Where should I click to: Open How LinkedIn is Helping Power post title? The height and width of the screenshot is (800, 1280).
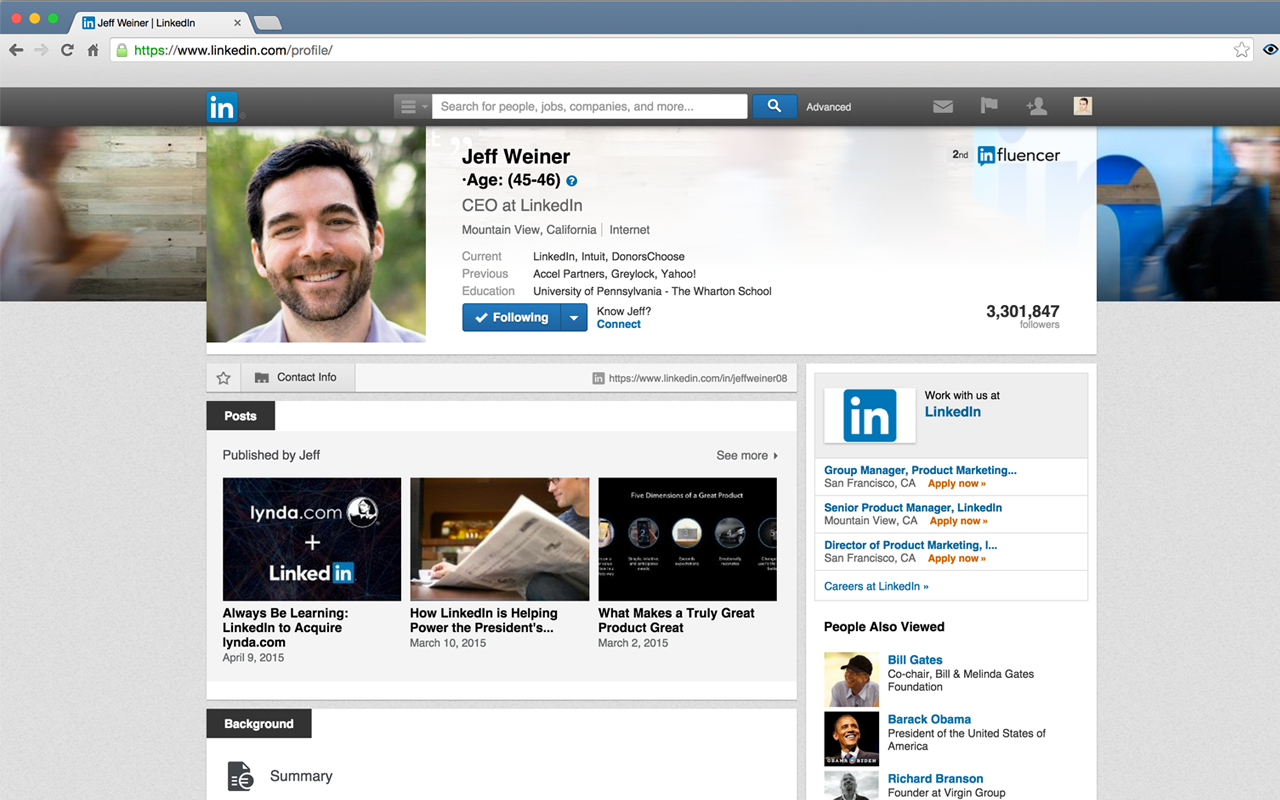pyautogui.click(x=484, y=621)
